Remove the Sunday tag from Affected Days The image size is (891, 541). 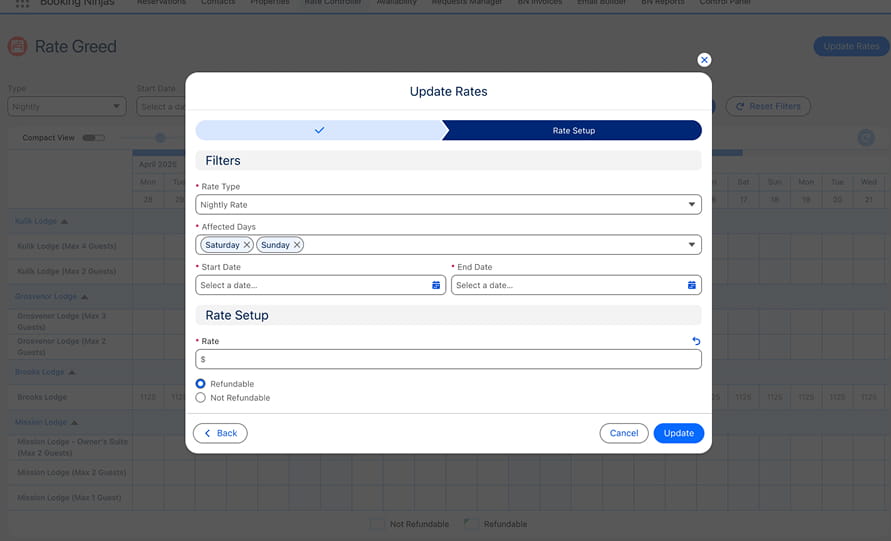[297, 245]
